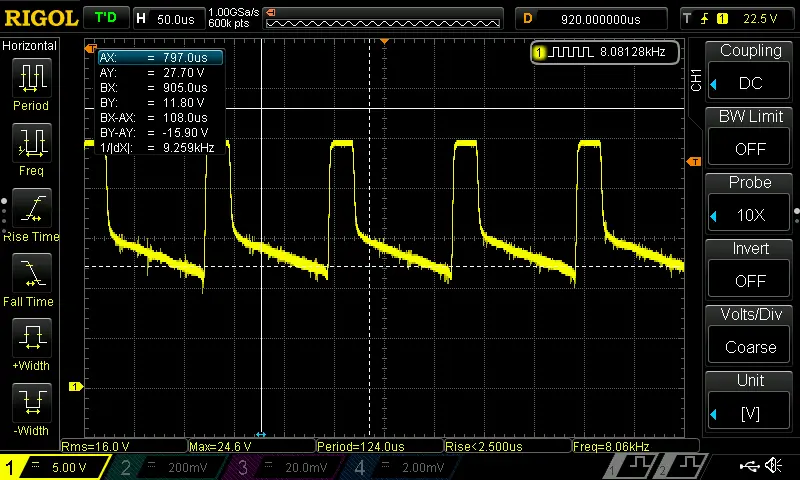Select the BX = 905.0us cursor row

click(x=160, y=88)
